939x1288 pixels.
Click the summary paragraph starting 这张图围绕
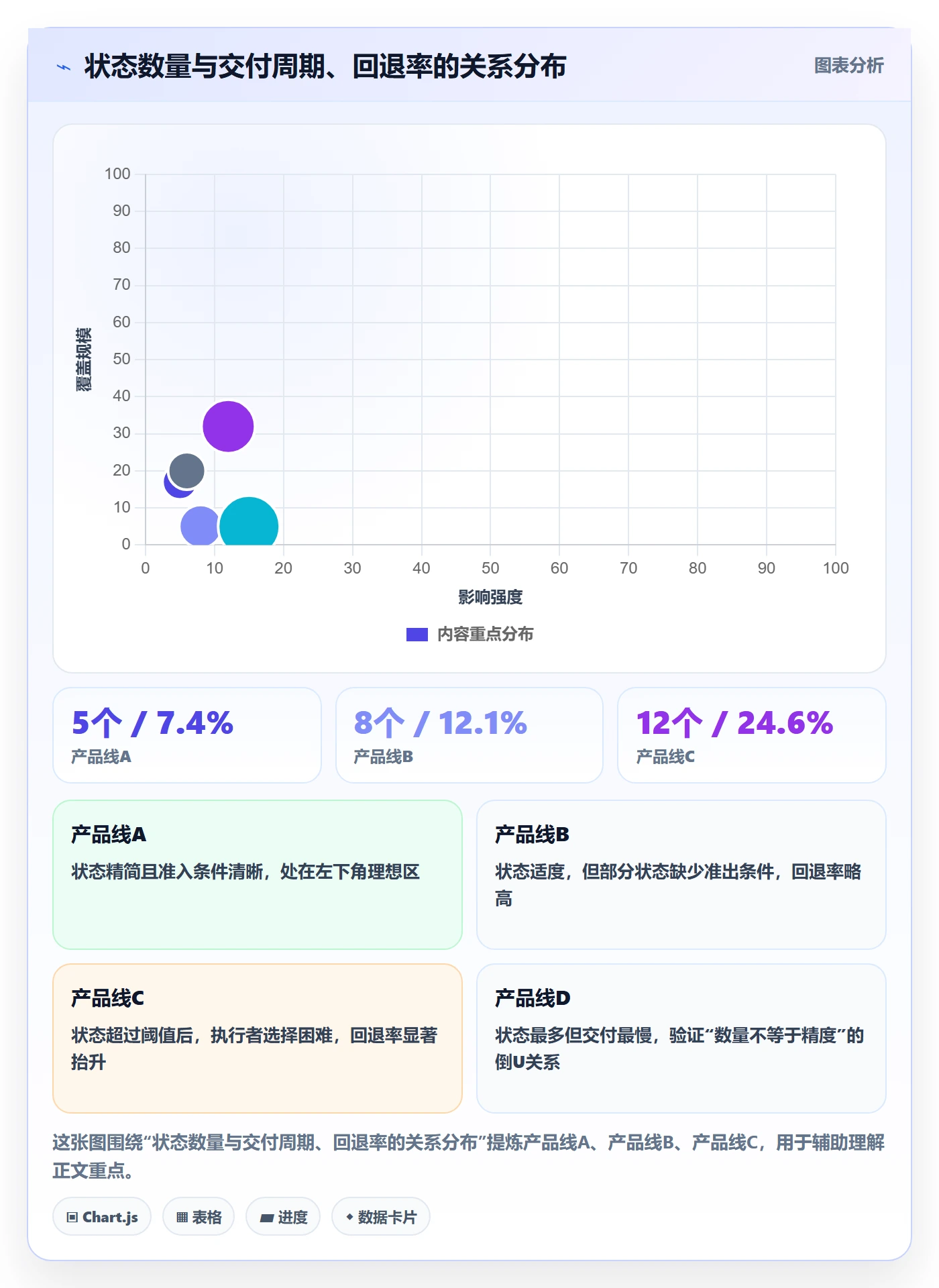pyautogui.click(x=469, y=1157)
